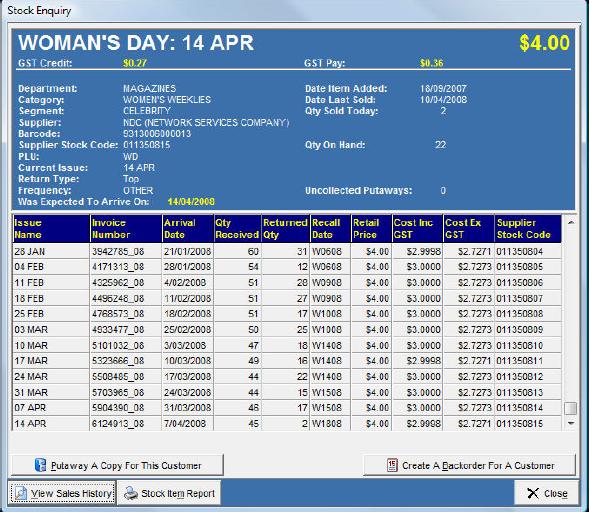Click the Putaway A Copy book icon

[40, 465]
